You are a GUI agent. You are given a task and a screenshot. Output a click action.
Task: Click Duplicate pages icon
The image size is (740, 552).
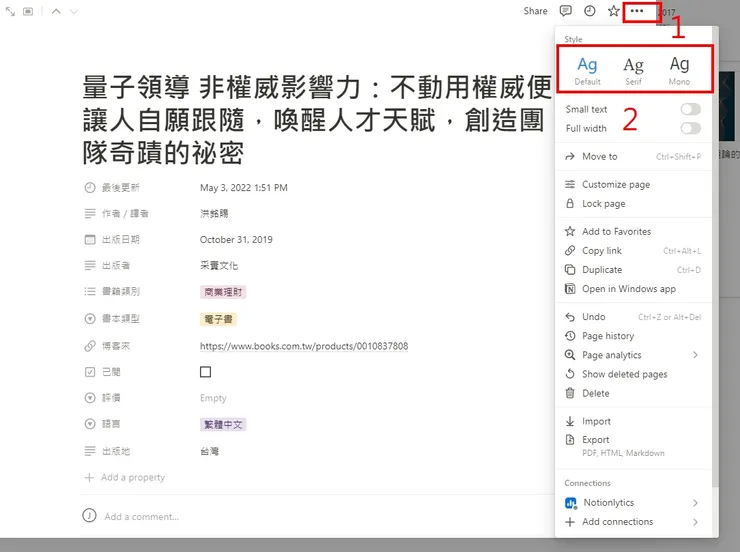click(570, 270)
